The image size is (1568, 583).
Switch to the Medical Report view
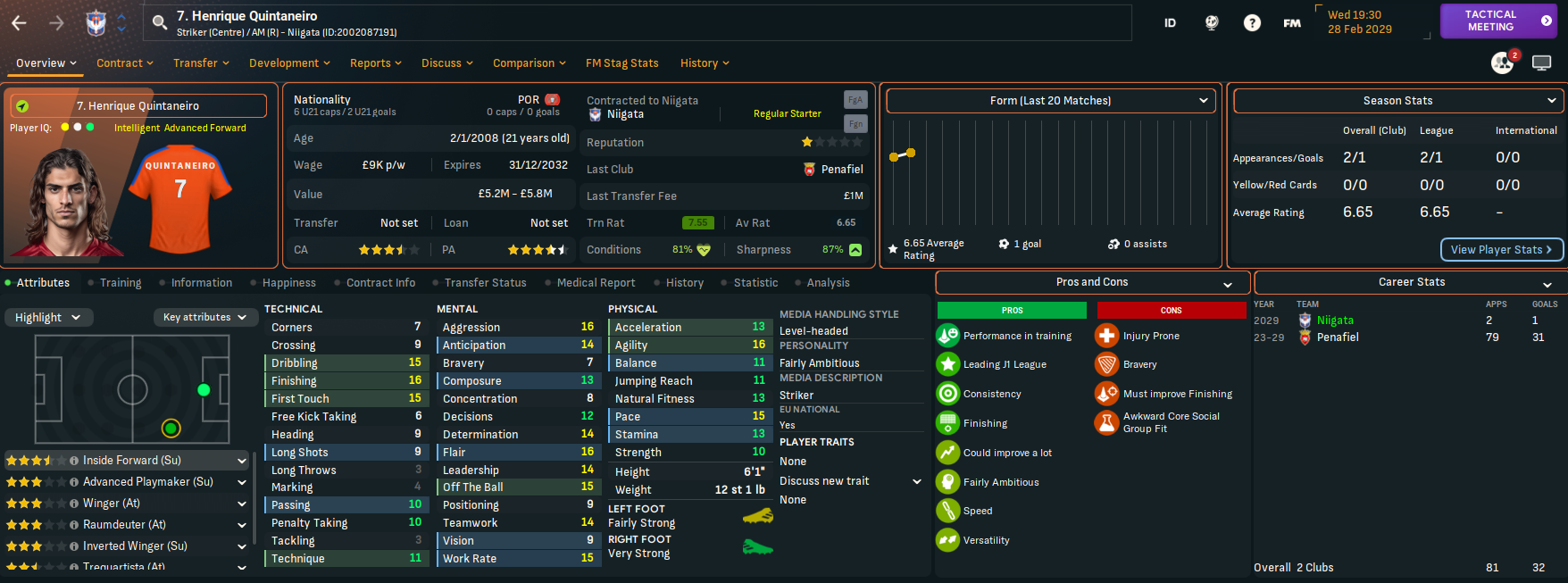tap(596, 283)
